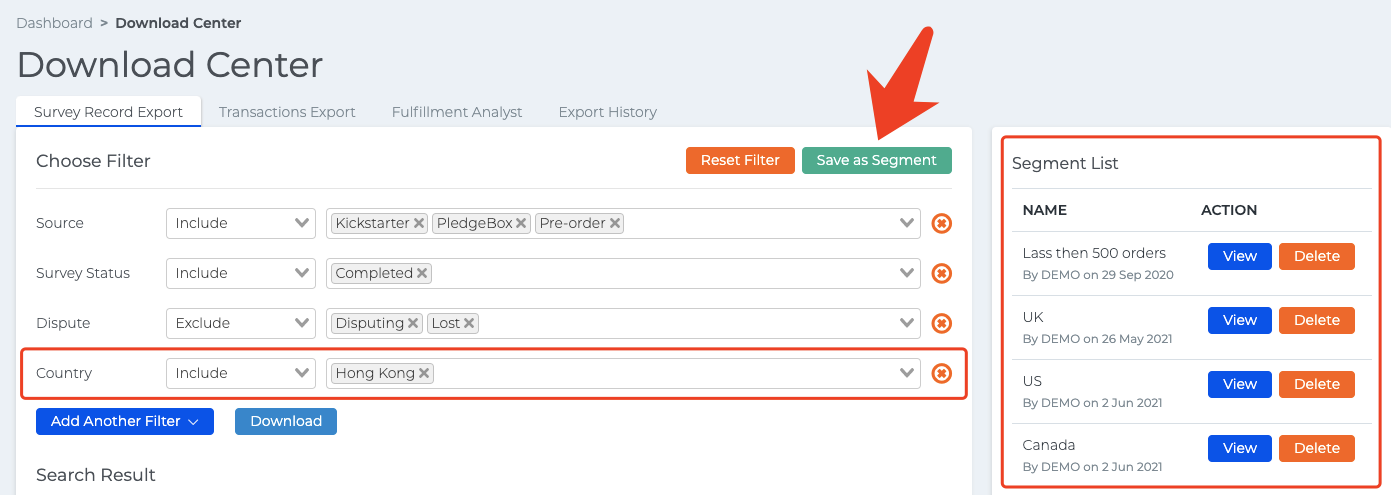Open the Source Include dropdown
Image resolution: width=1391 pixels, height=495 pixels.
[241, 223]
